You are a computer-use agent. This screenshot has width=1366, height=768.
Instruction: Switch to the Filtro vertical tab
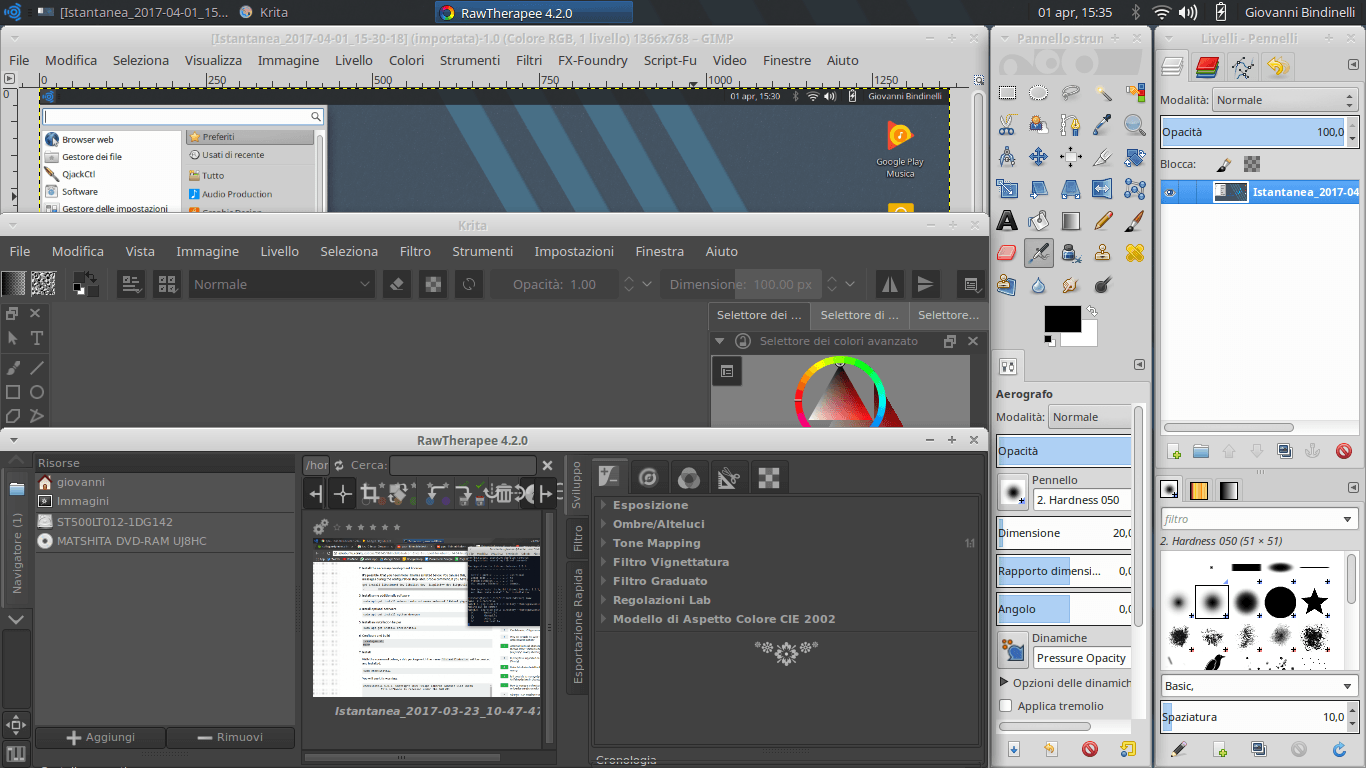(578, 540)
